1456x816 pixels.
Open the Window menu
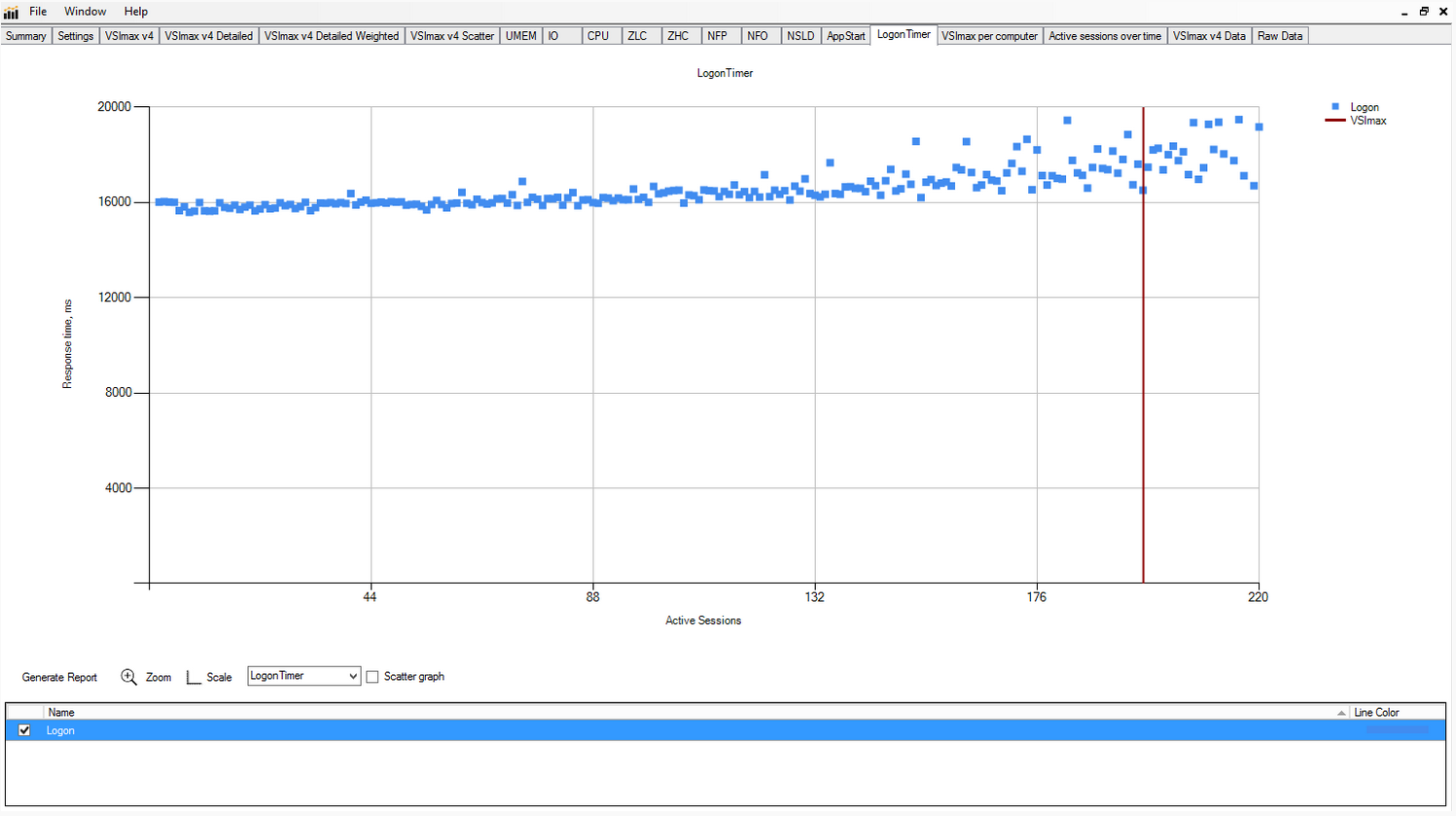pyautogui.click(x=86, y=12)
